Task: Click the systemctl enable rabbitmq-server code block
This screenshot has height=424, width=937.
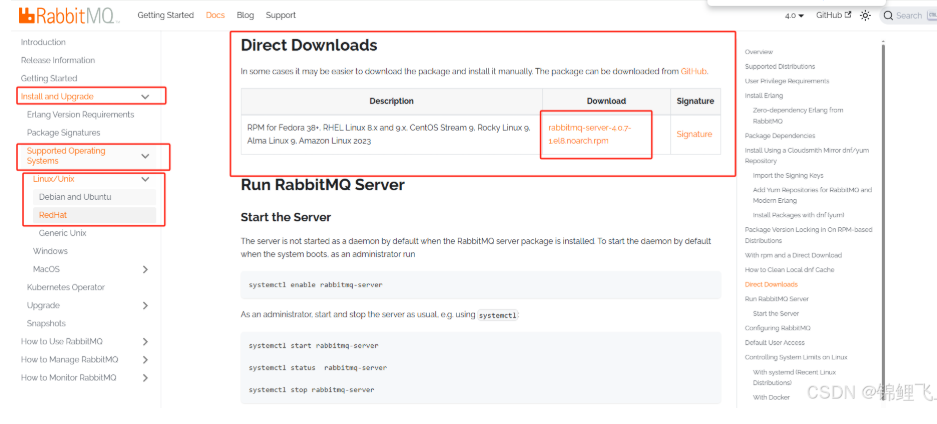Action: click(x=481, y=285)
